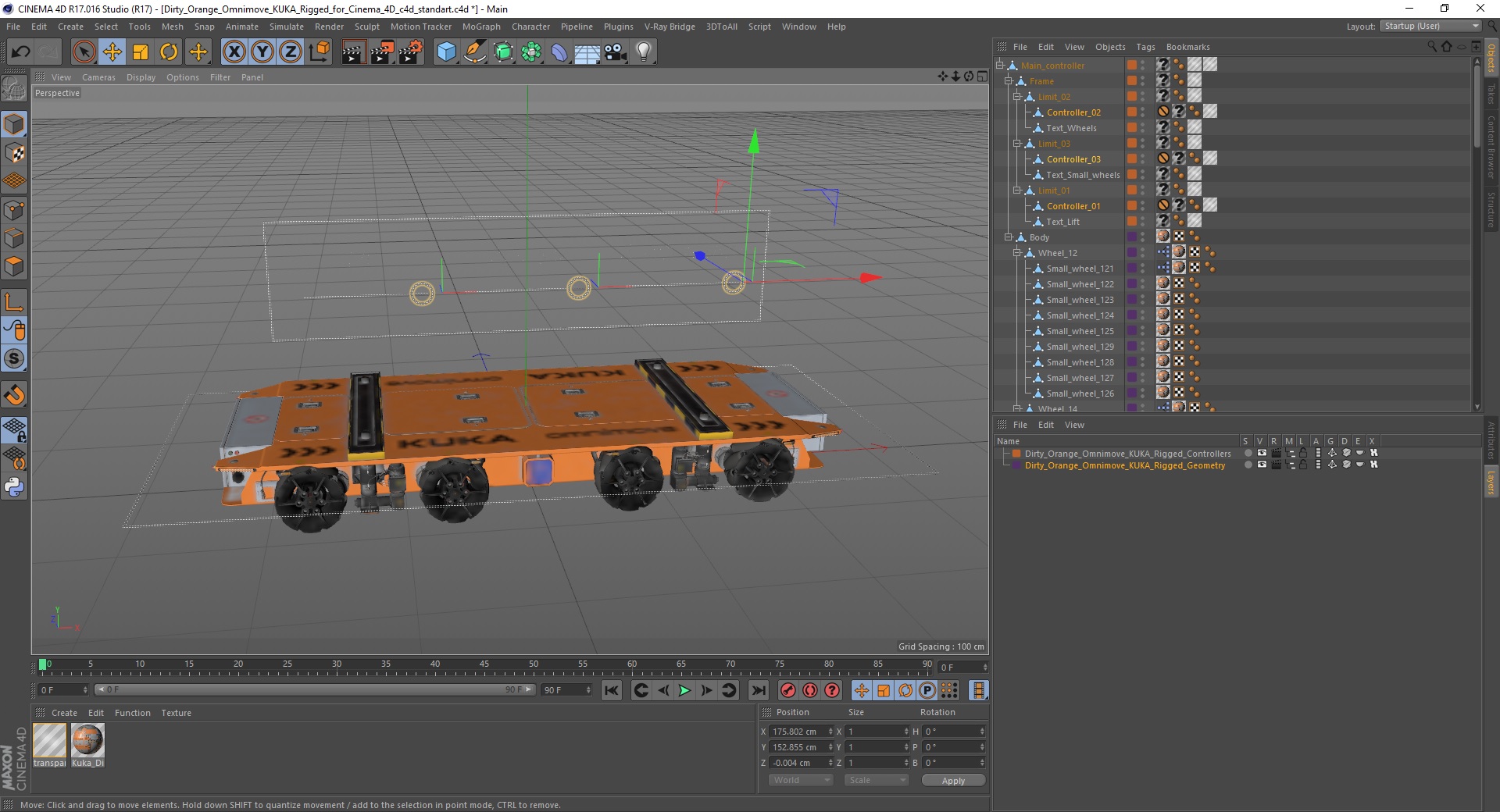Add a Camera object
The image size is (1500, 812).
tap(616, 52)
